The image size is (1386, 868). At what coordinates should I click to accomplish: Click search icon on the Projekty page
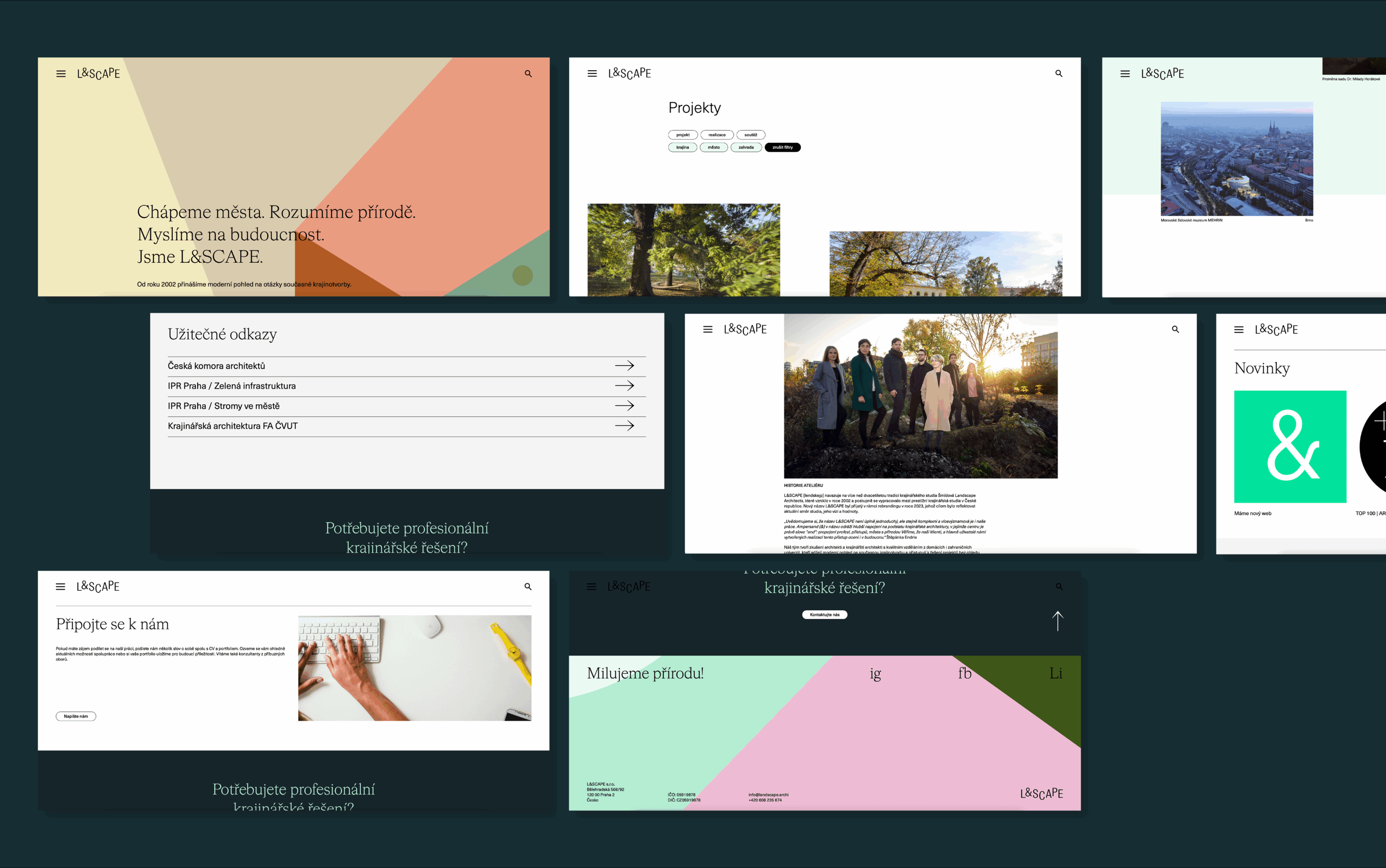click(1059, 73)
